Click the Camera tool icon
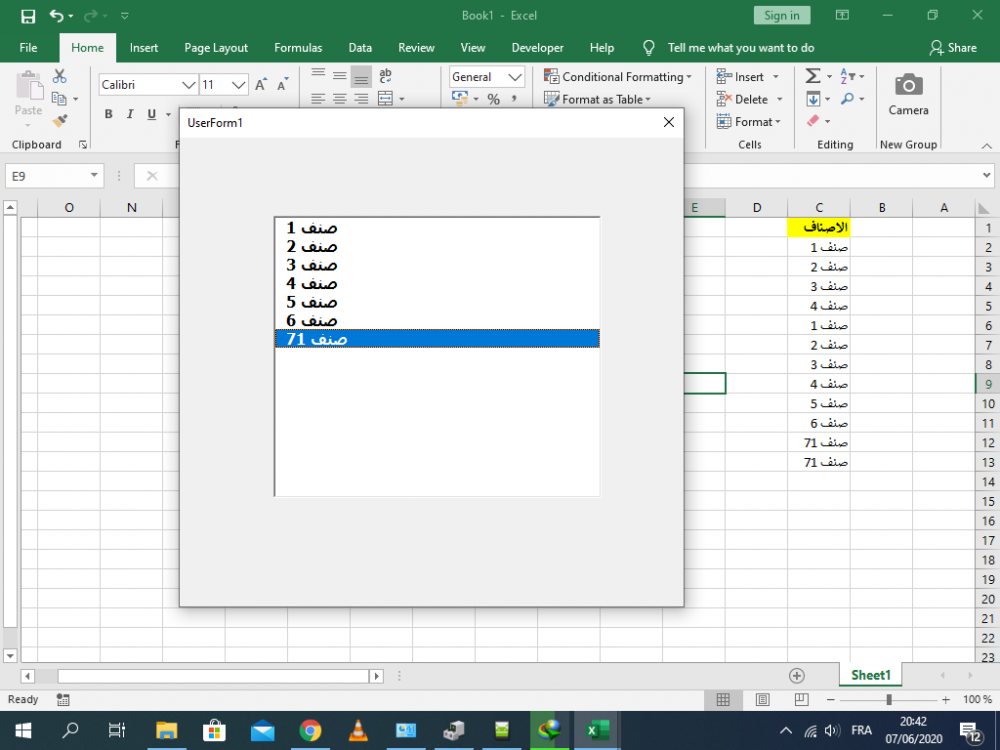This screenshot has width=1000, height=750. click(908, 86)
